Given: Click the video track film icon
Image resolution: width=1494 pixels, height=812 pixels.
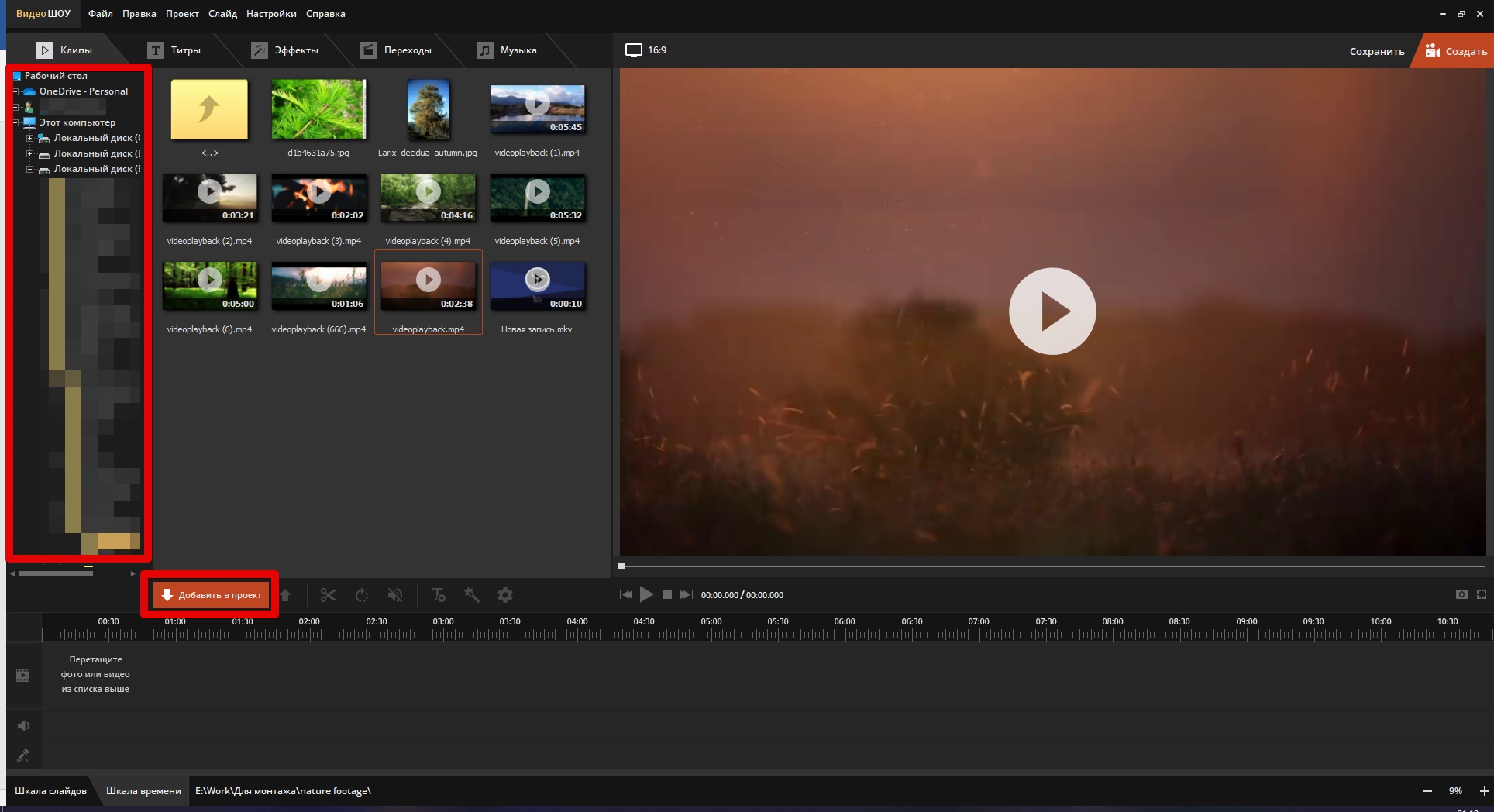Looking at the screenshot, I should coord(23,675).
